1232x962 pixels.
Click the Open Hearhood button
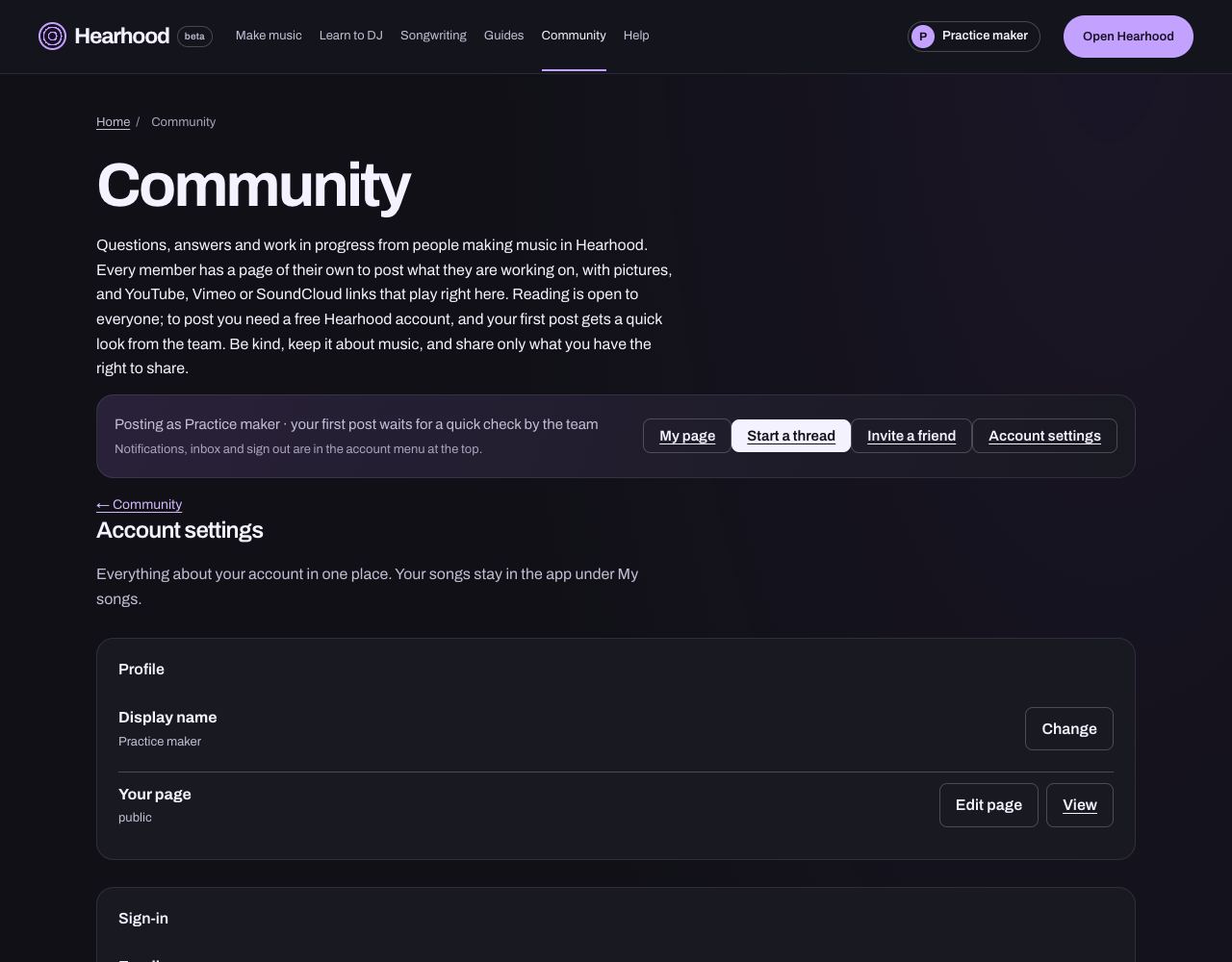click(1128, 37)
